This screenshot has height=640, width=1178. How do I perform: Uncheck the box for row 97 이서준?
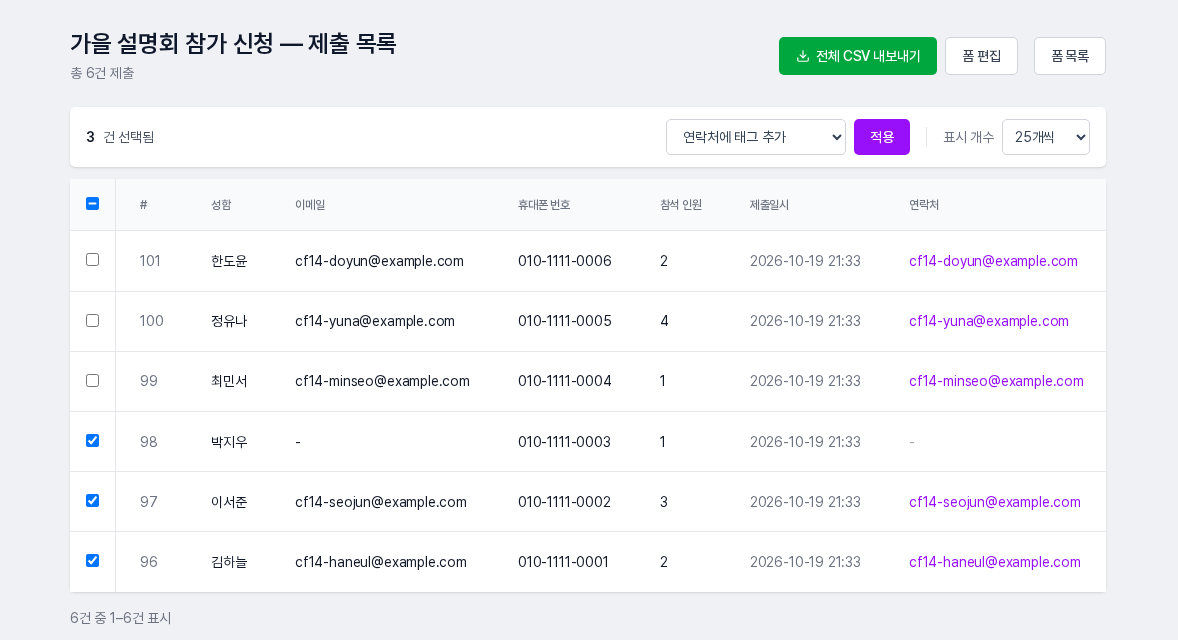coord(92,501)
